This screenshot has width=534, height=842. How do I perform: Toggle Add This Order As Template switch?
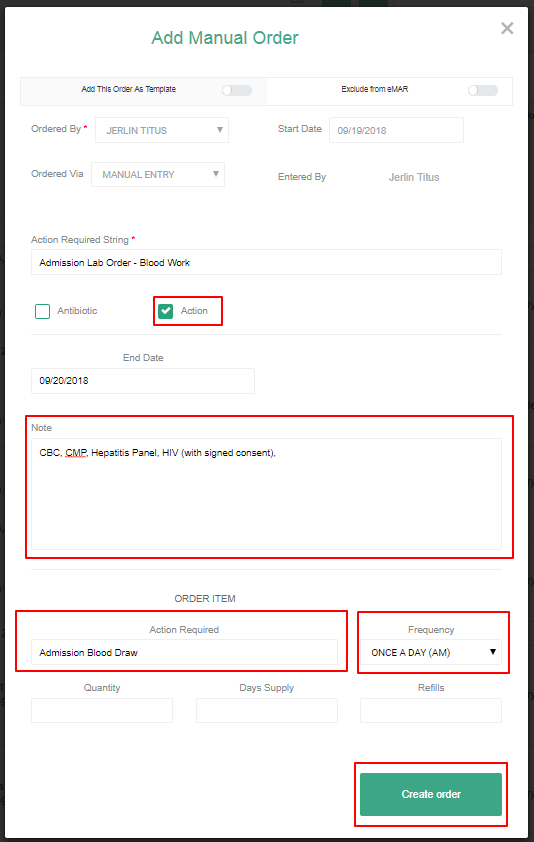237,90
